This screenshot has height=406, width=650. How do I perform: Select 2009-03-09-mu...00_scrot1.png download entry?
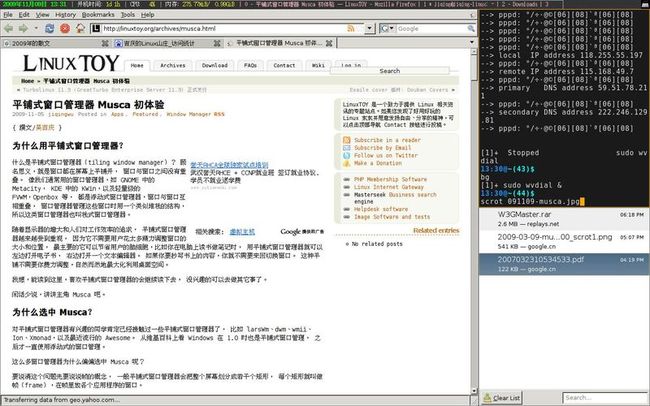point(564,241)
